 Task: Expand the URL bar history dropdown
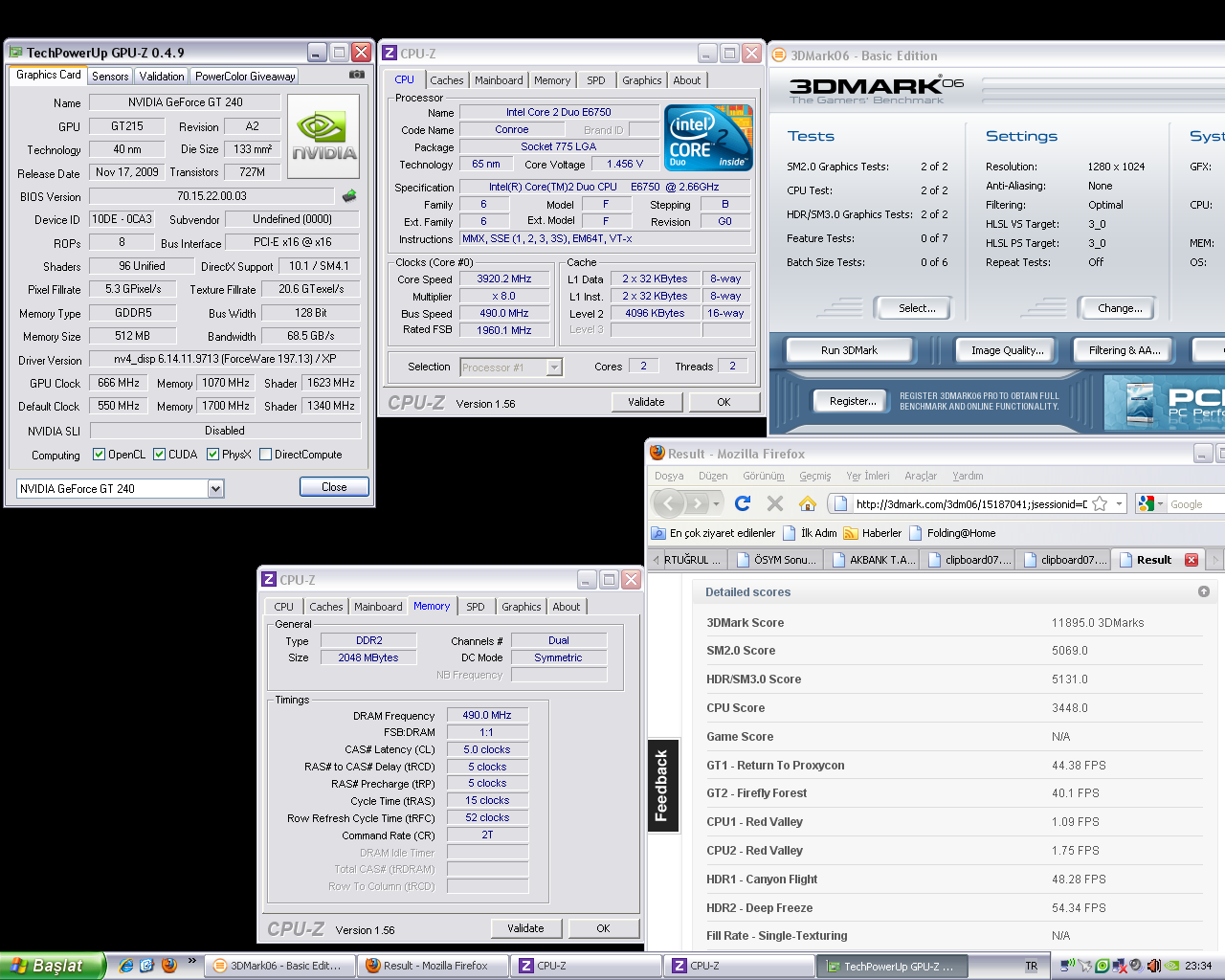click(x=1119, y=503)
